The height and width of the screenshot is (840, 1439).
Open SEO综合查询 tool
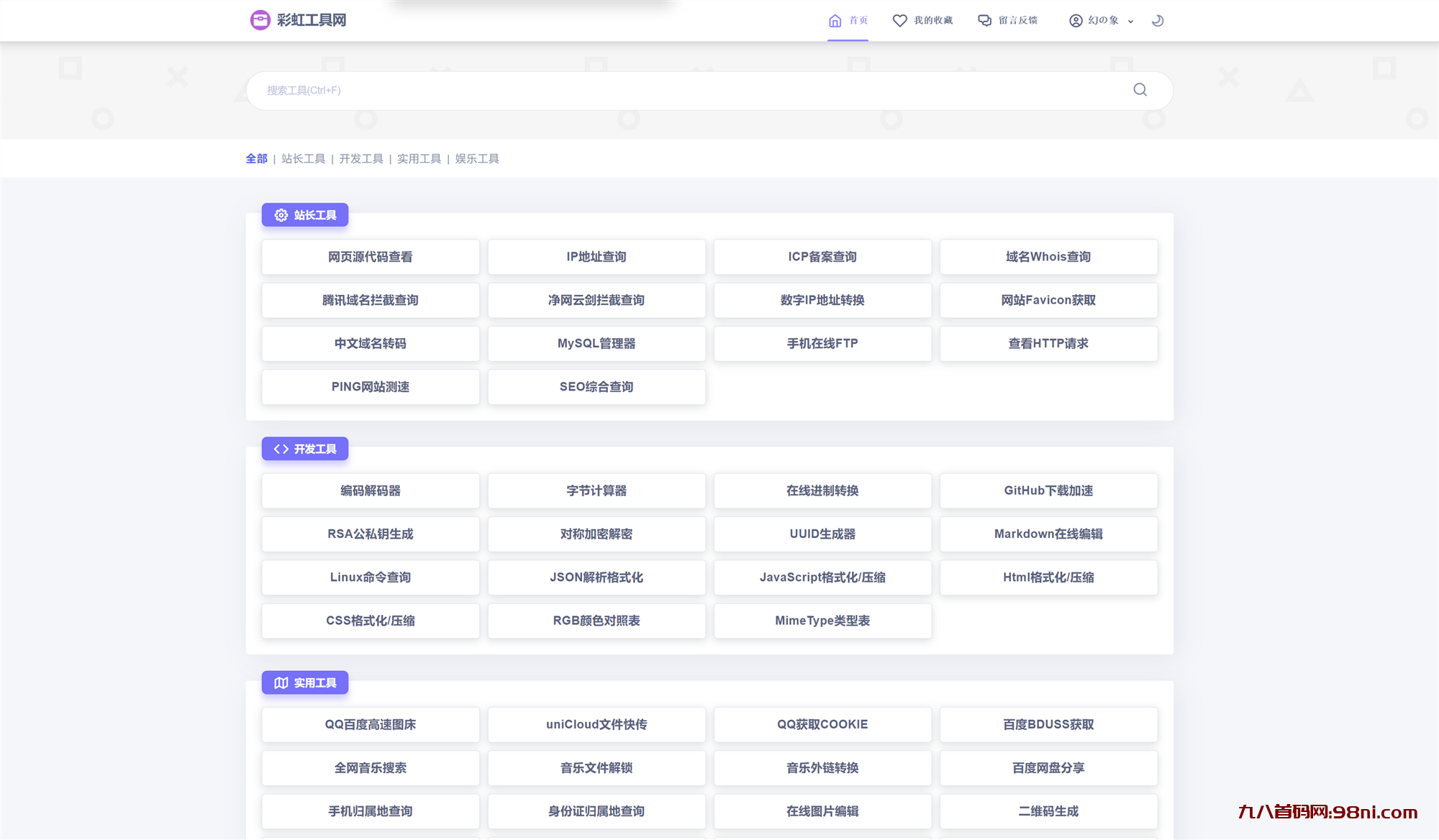tap(596, 387)
